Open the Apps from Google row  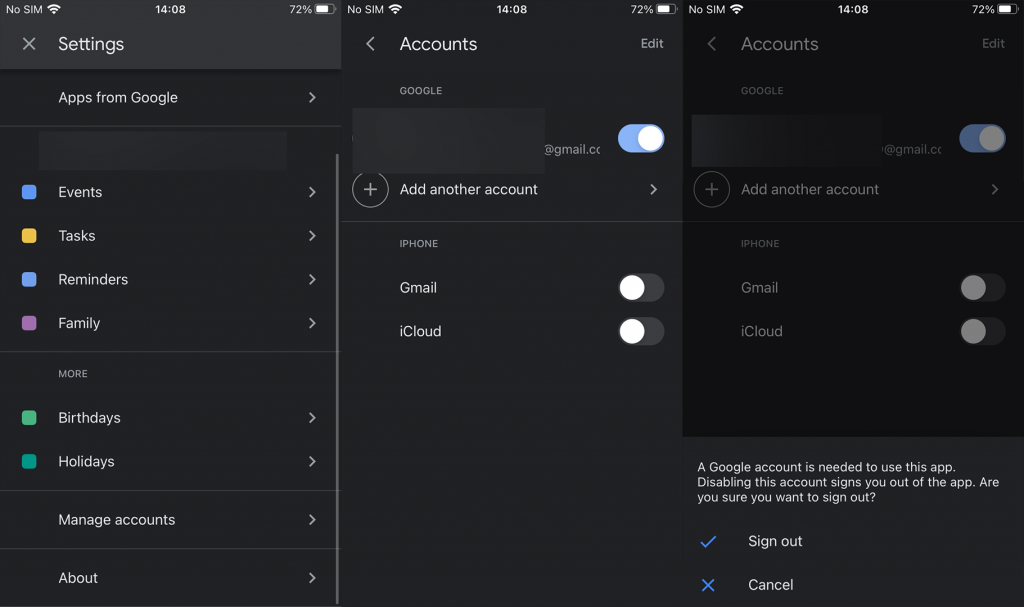[170, 97]
